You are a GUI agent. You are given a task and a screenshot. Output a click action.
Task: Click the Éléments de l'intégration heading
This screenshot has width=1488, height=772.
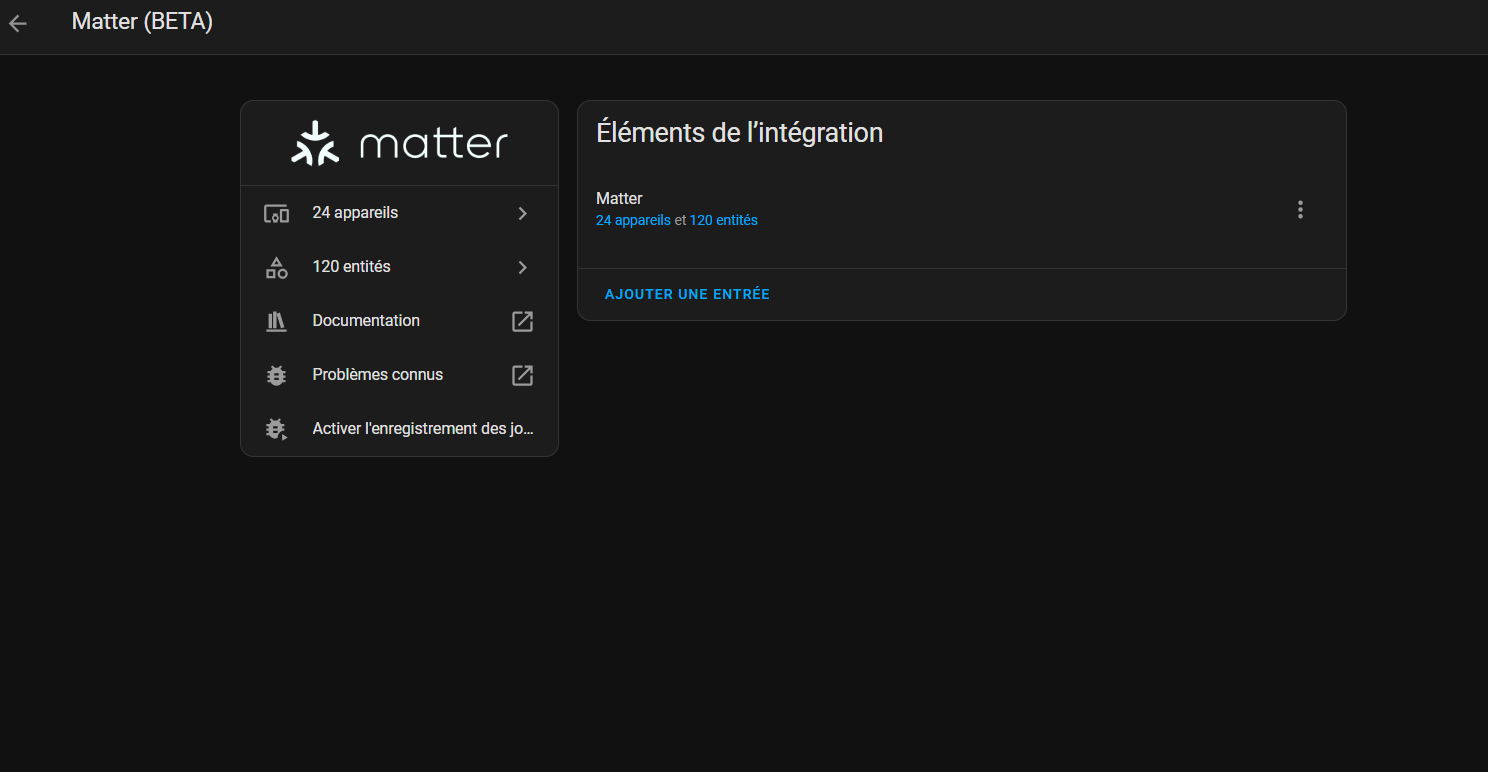[739, 133]
